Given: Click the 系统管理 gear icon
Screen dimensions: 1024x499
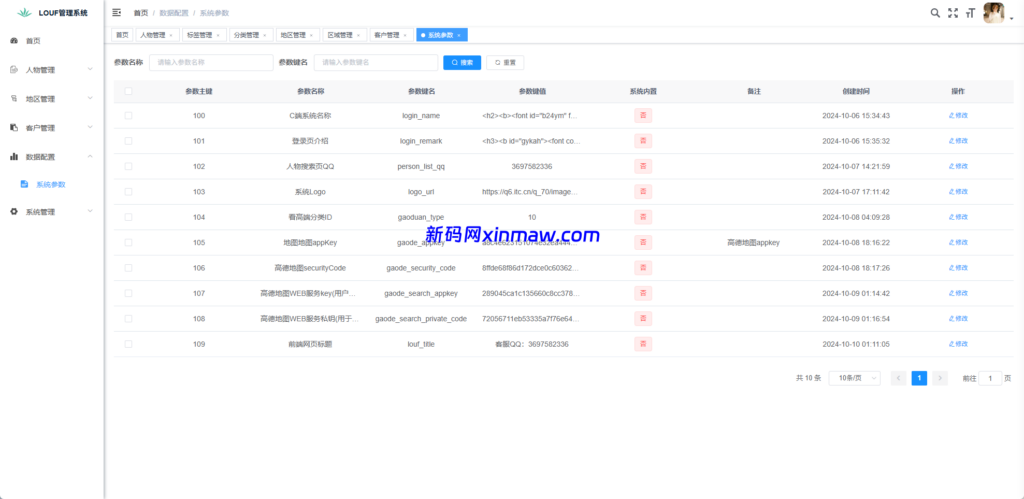Looking at the screenshot, I should pos(14,212).
